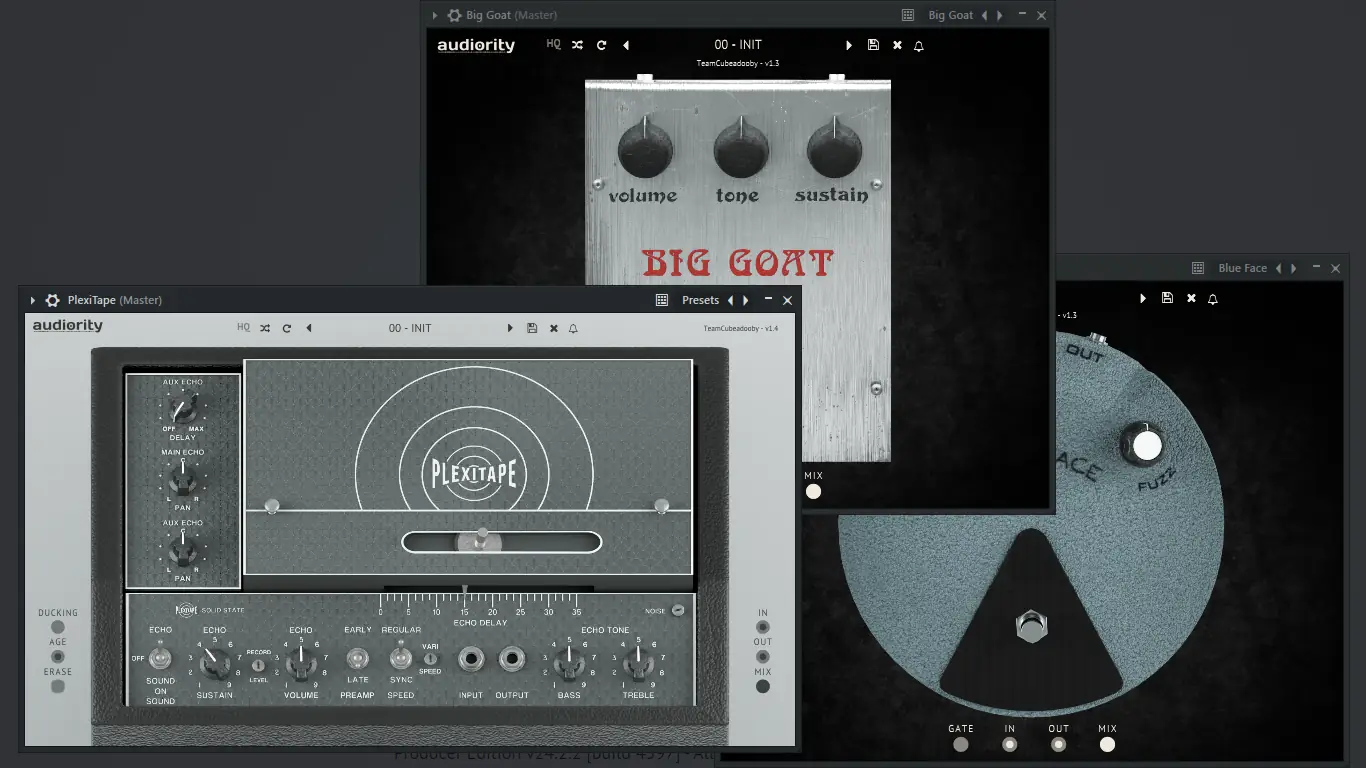Open the 00 - INIT preset menu in PlexiTape
1366x768 pixels.
pyautogui.click(x=410, y=328)
